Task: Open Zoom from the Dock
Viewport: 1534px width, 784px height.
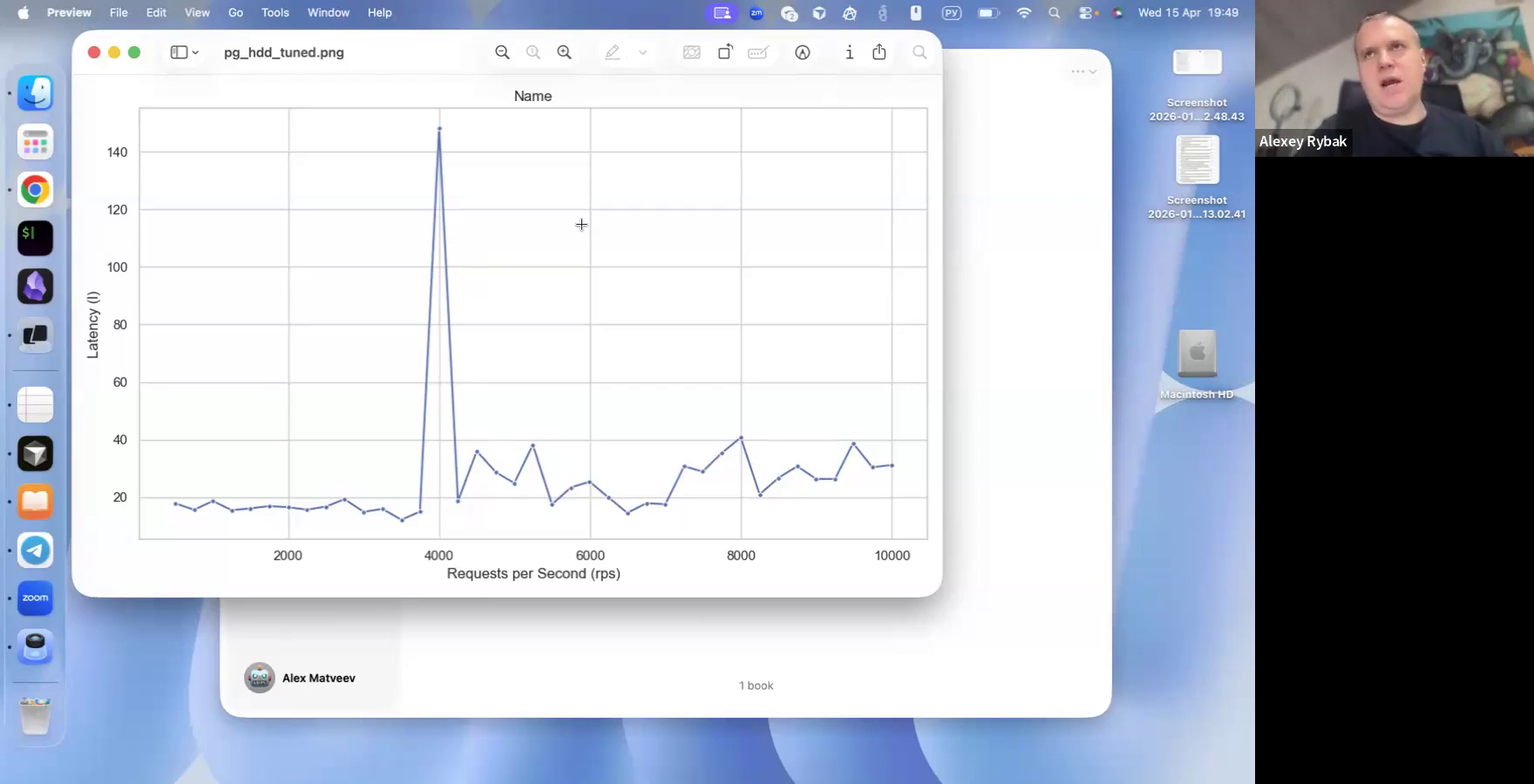Action: 36,598
